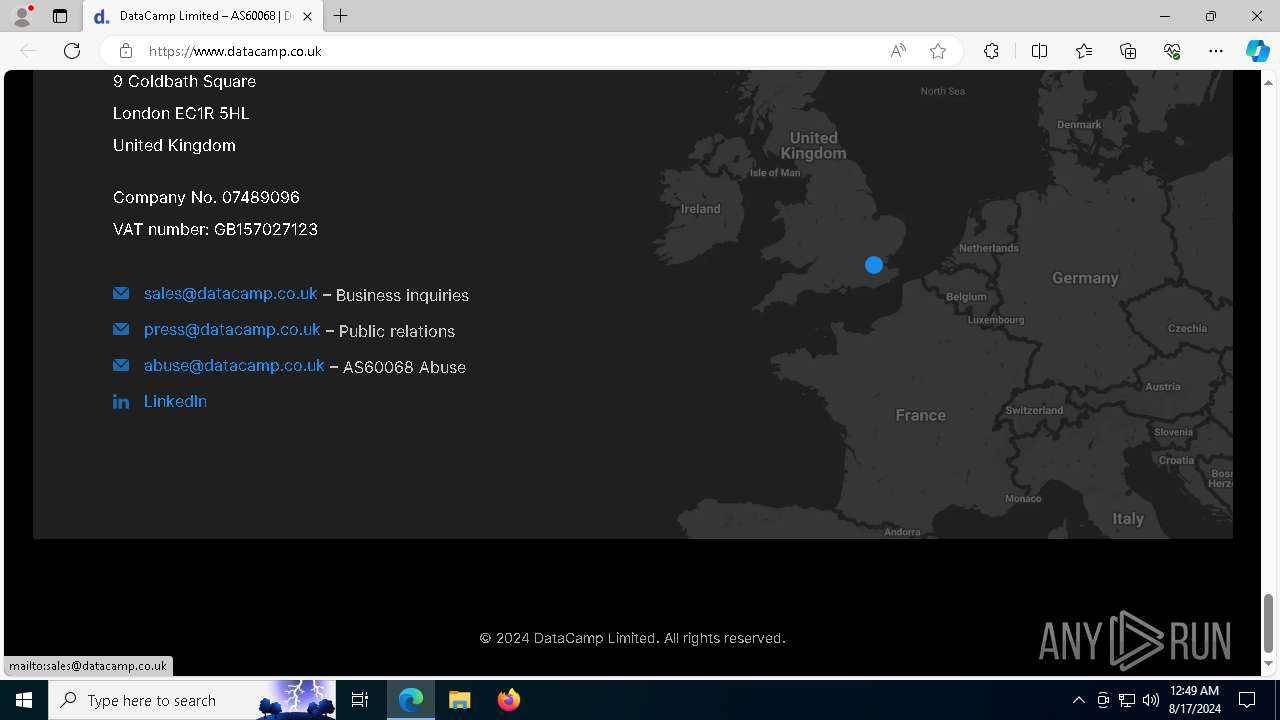Click the envelope icon beside abuse email
This screenshot has height=720, width=1280.
(121, 366)
